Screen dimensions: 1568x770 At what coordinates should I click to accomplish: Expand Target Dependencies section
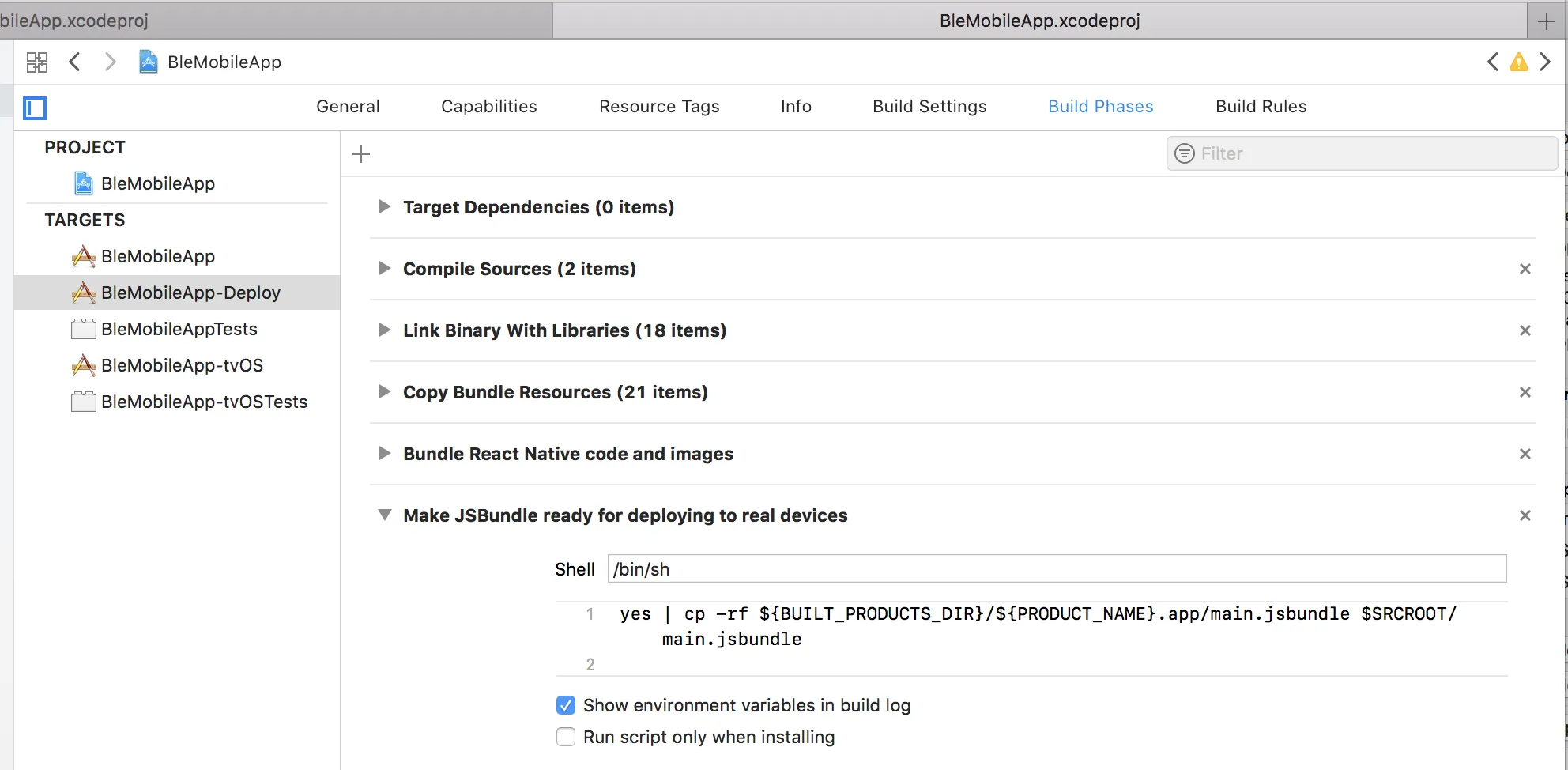tap(385, 207)
